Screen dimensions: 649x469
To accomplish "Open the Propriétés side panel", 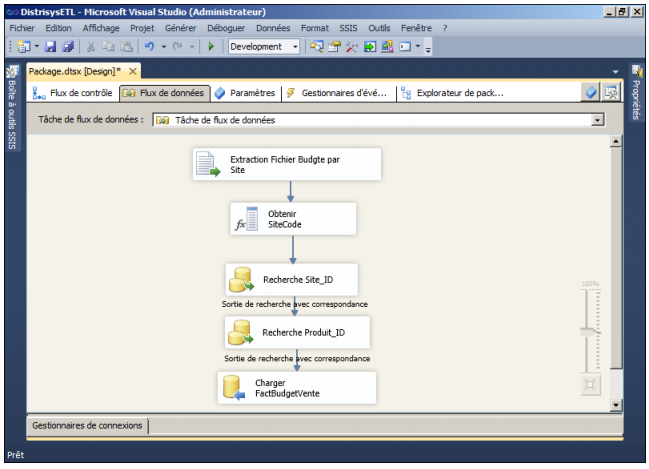I will pos(637,95).
